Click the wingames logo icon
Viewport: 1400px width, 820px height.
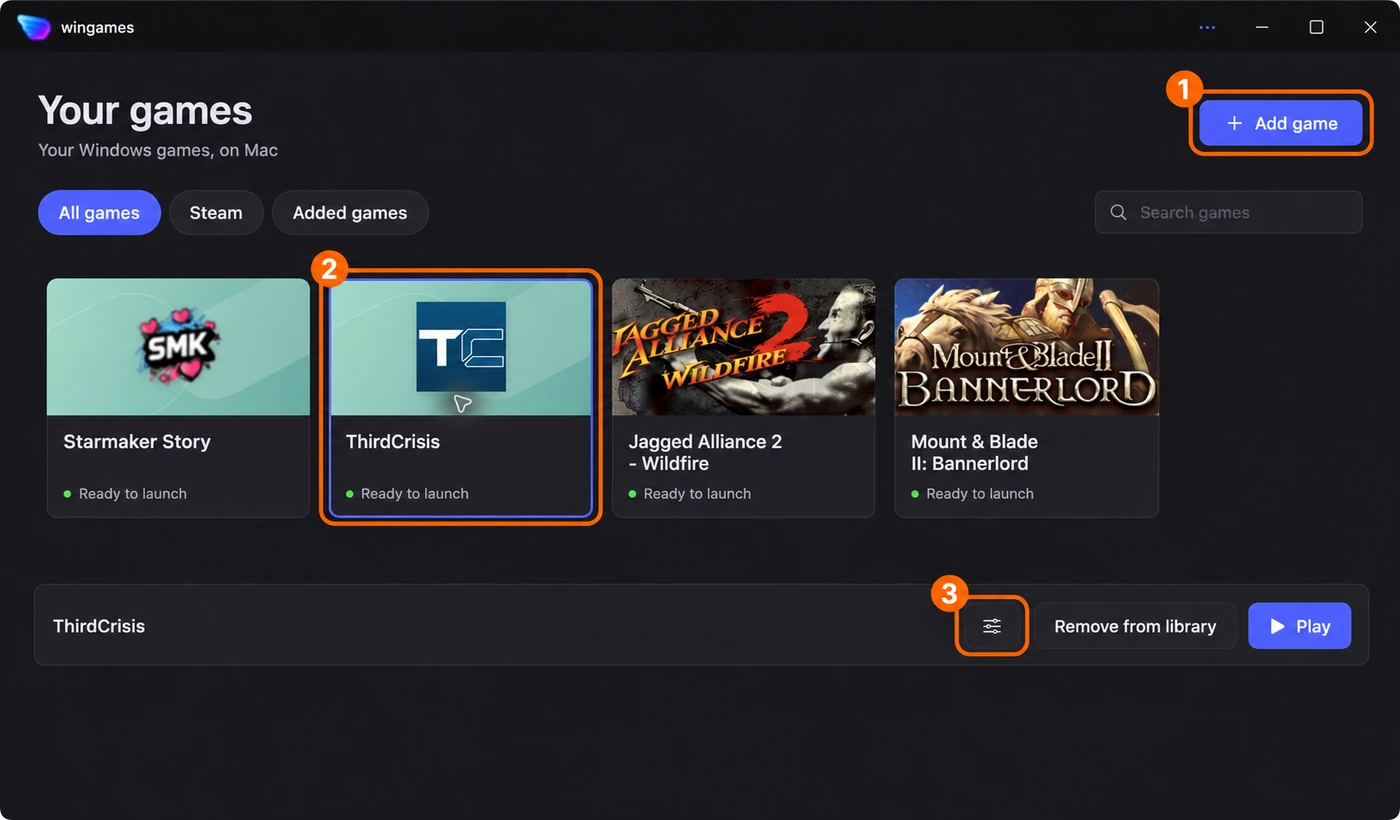point(34,27)
